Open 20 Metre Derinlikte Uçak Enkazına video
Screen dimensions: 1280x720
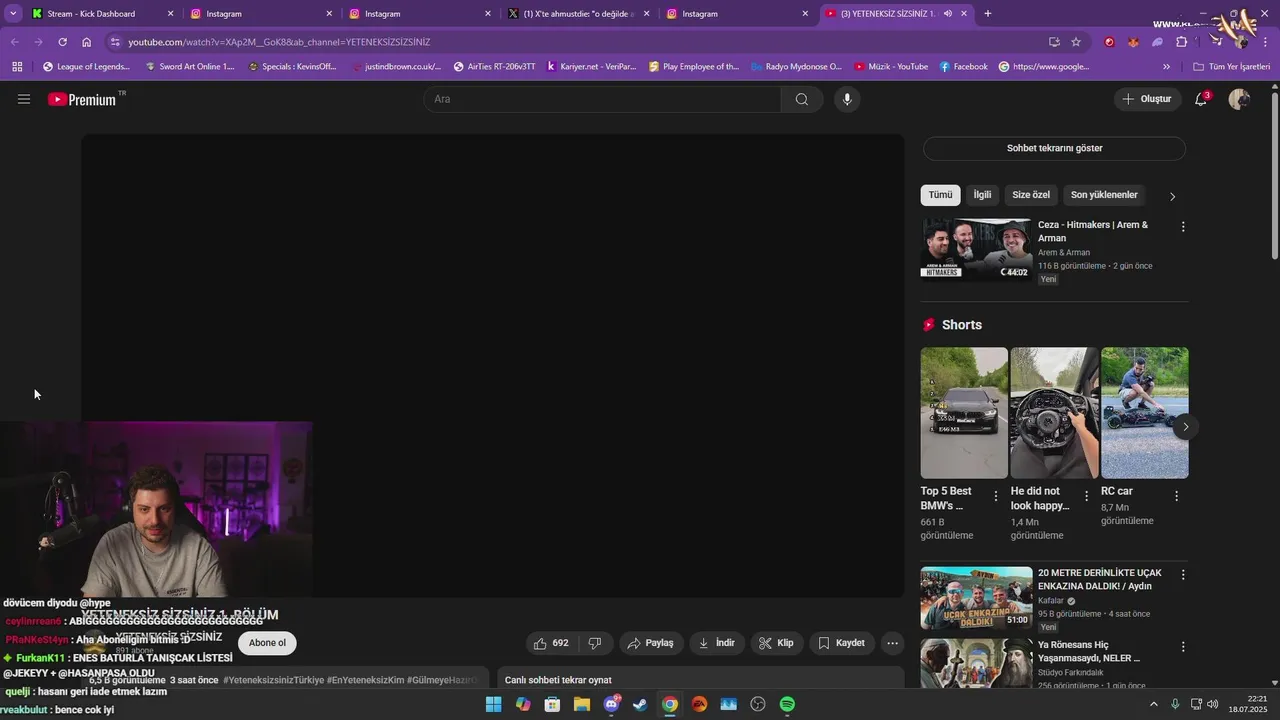(976, 598)
